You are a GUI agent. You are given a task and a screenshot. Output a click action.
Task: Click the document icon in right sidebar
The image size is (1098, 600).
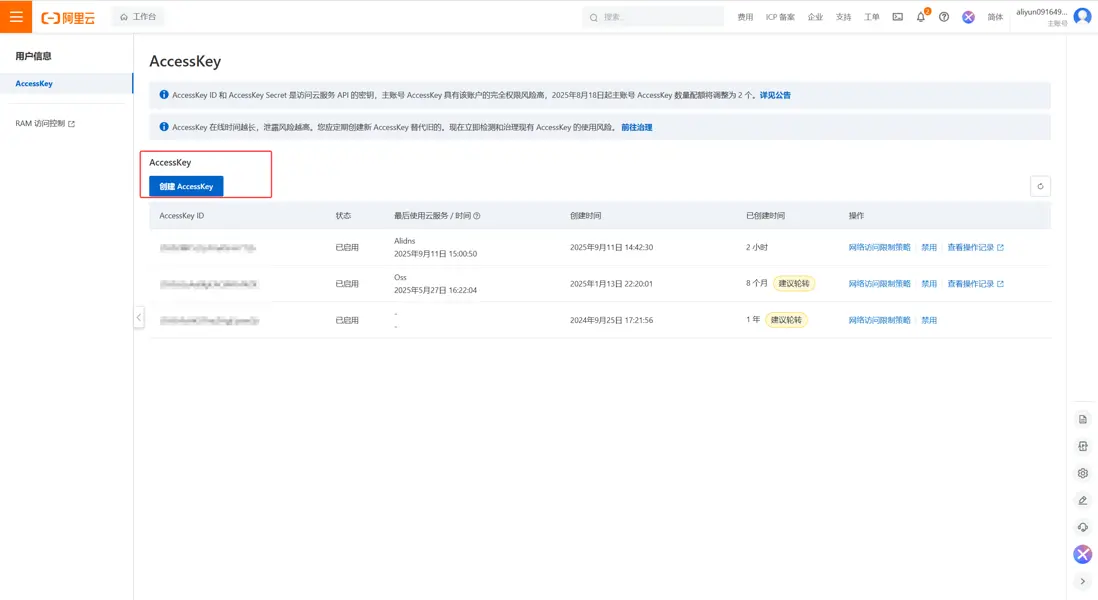pos(1082,419)
